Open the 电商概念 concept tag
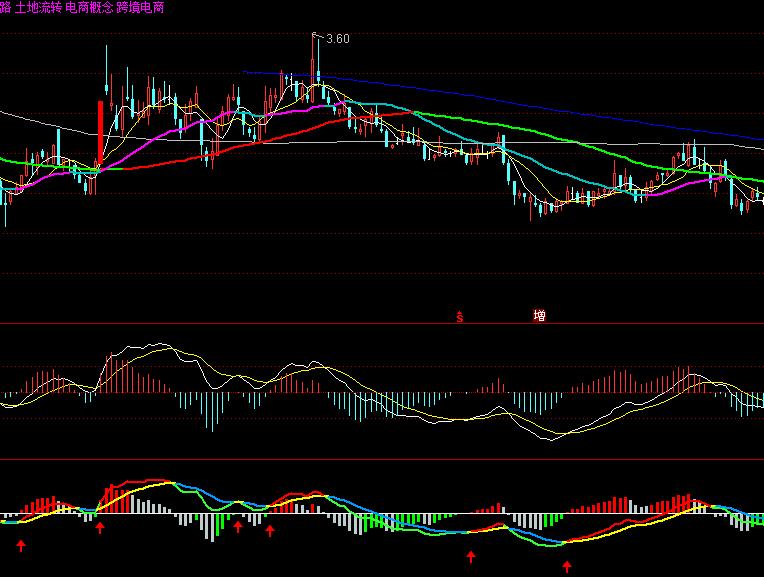This screenshot has width=764, height=577. click(x=89, y=7)
